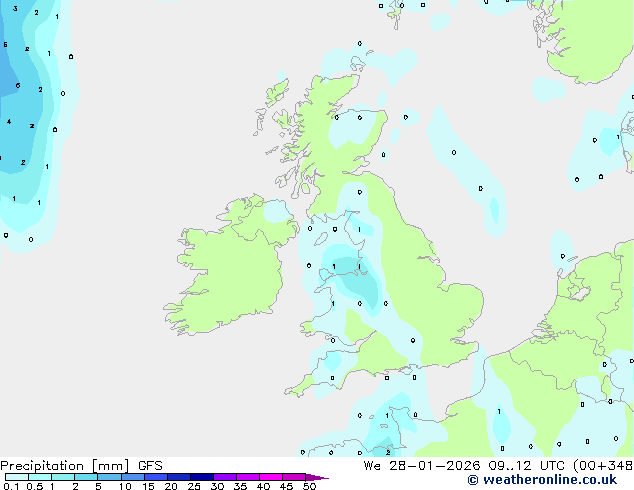Click the "0.5" legend scale label
Screen dimensions: 634x490
[x=35, y=486]
